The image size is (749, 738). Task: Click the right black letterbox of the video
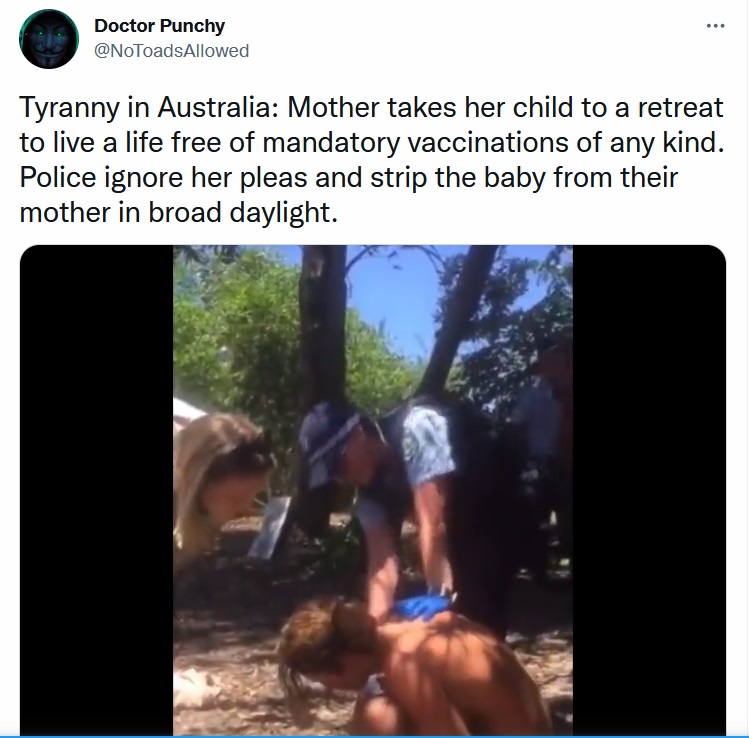coord(649,490)
